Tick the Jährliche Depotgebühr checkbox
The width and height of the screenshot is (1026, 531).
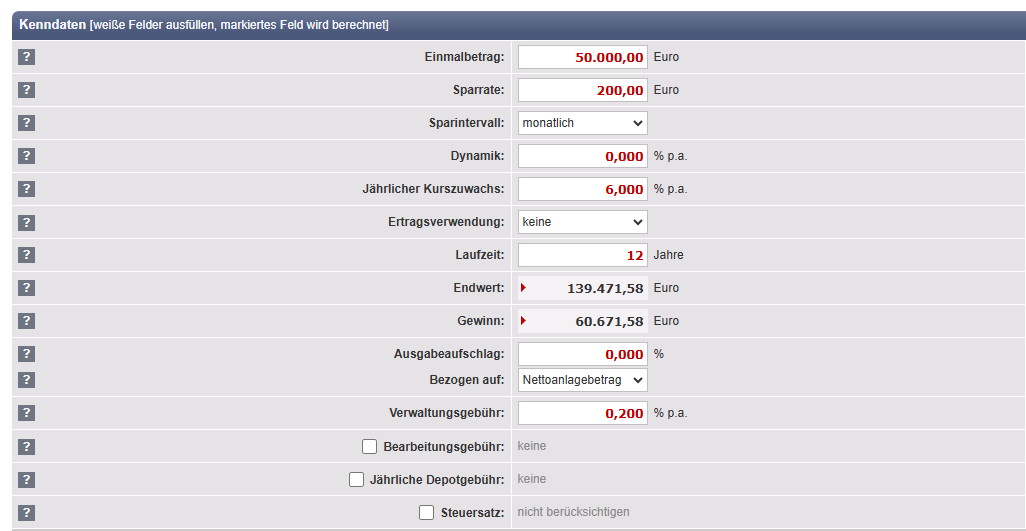point(356,479)
